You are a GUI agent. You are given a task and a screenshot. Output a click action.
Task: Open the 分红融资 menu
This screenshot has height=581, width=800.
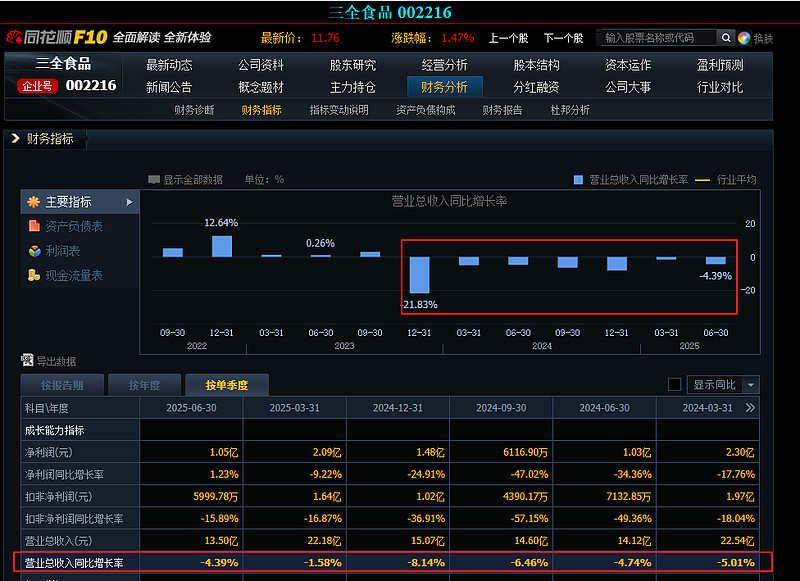(536, 87)
